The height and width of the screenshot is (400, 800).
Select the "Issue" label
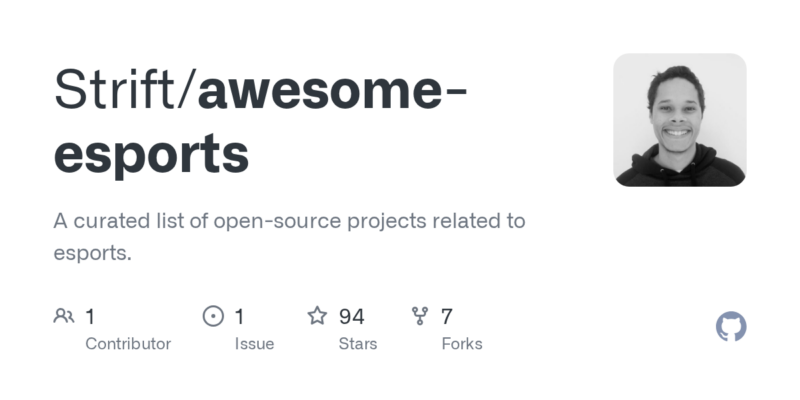point(254,344)
